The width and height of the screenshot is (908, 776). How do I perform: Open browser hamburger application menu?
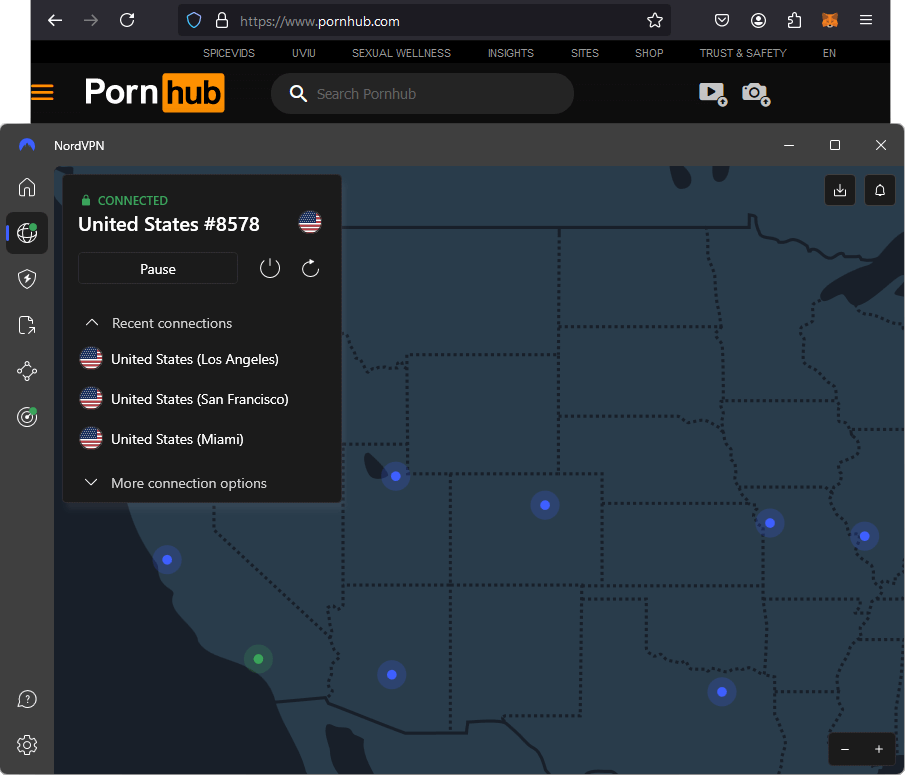866,21
